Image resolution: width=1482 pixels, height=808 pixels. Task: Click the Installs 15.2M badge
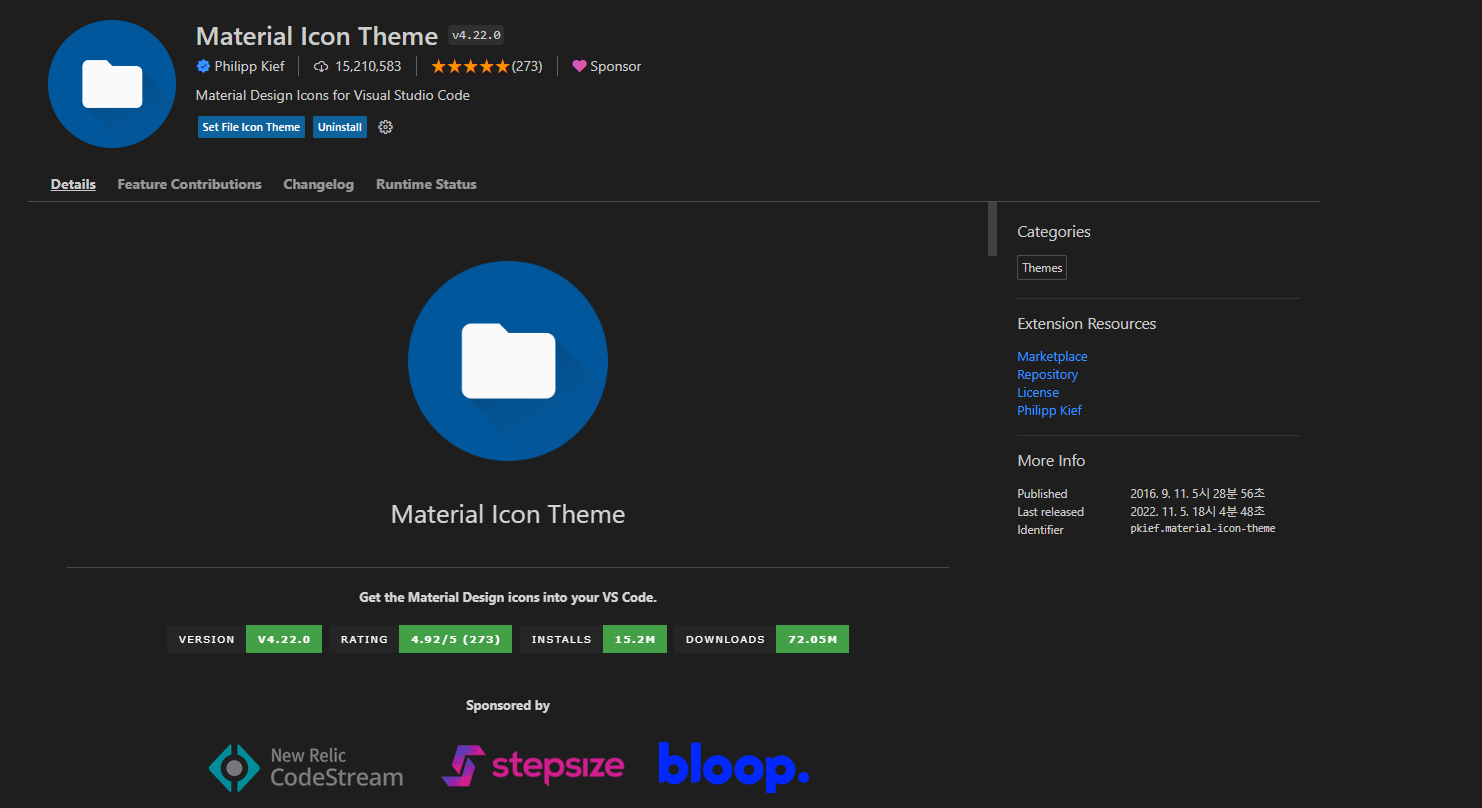(x=593, y=639)
